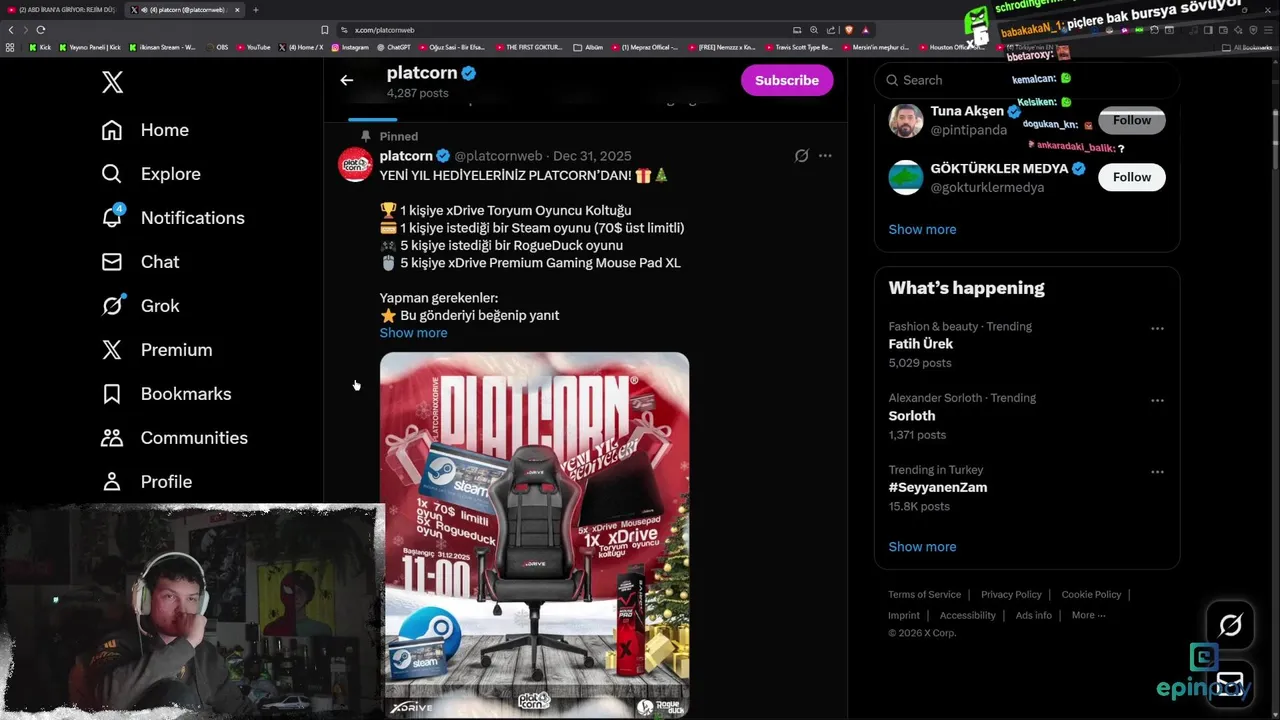Open the OBS bookmark
The width and height of the screenshot is (1280, 720).
(218, 47)
